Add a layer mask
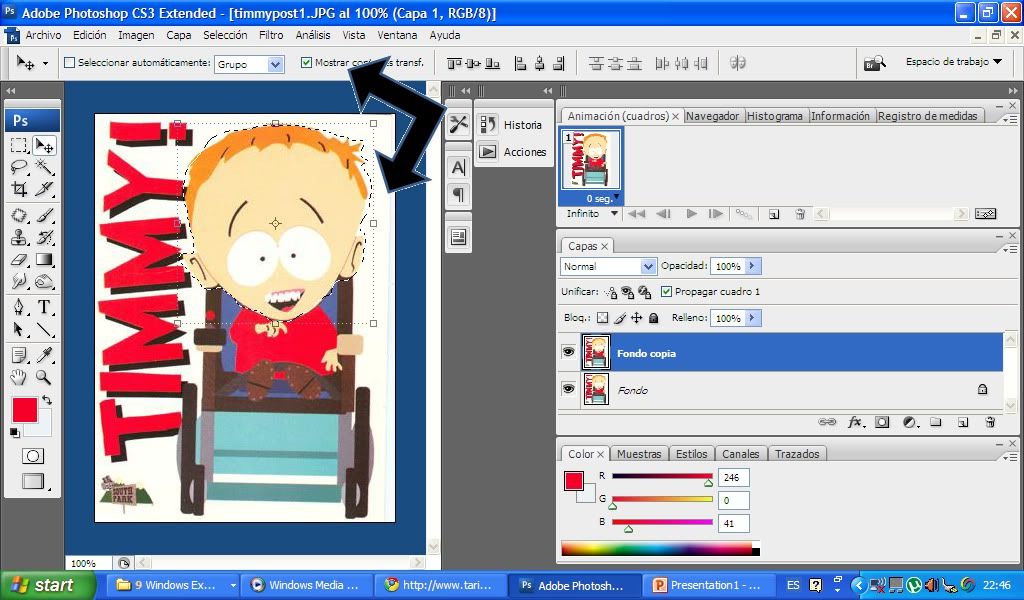Image resolution: width=1024 pixels, height=600 pixels. pyautogui.click(x=882, y=422)
